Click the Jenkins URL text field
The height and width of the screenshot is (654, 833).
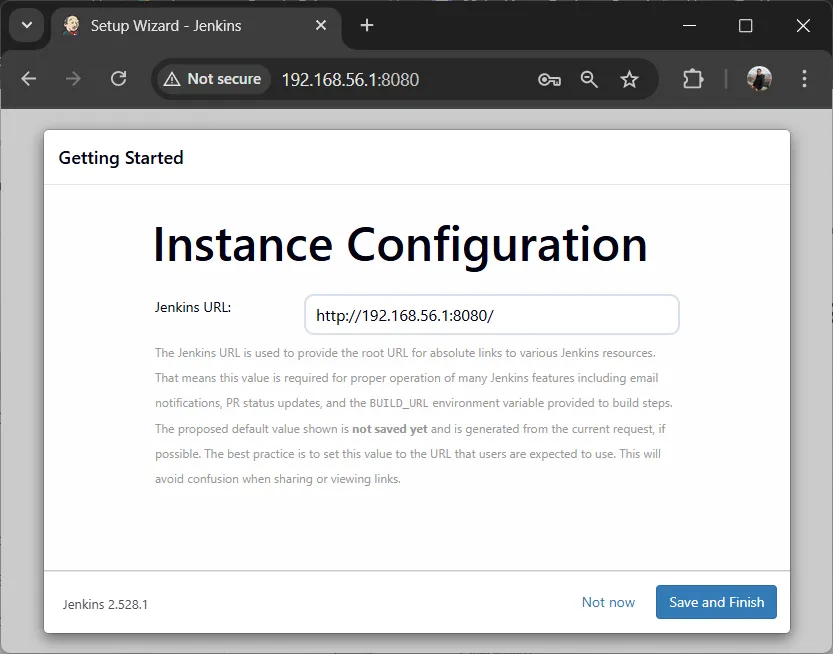click(491, 315)
